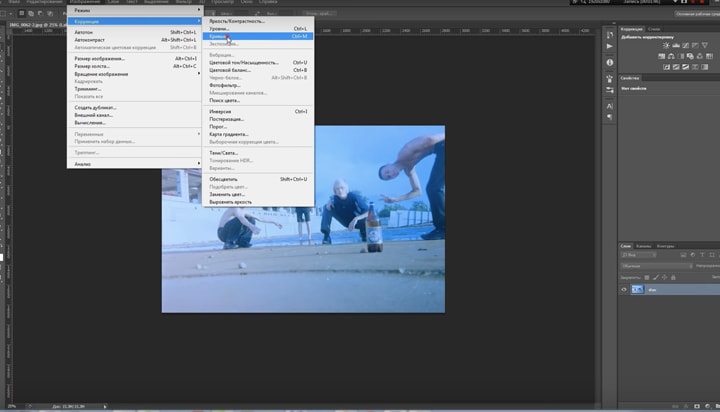Open Actions panel play icon
This screenshot has width=720, height=412.
pyautogui.click(x=610, y=46)
